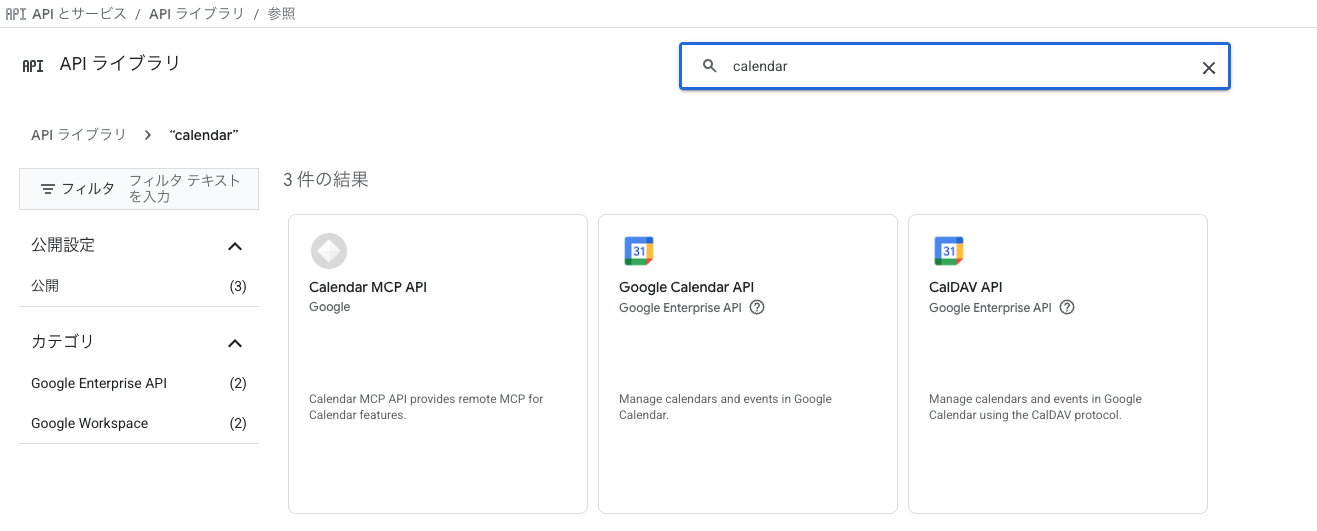
Task: Click the chevron after API ライブラリ breadcrumb
Action: [x=148, y=135]
